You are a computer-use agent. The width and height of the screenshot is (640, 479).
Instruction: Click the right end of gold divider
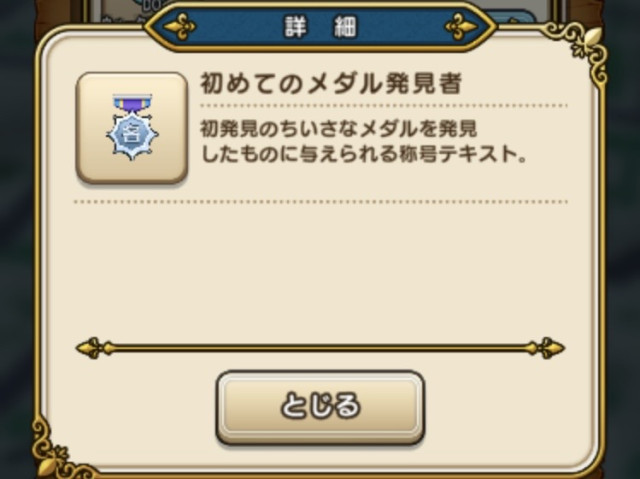[x=546, y=348]
